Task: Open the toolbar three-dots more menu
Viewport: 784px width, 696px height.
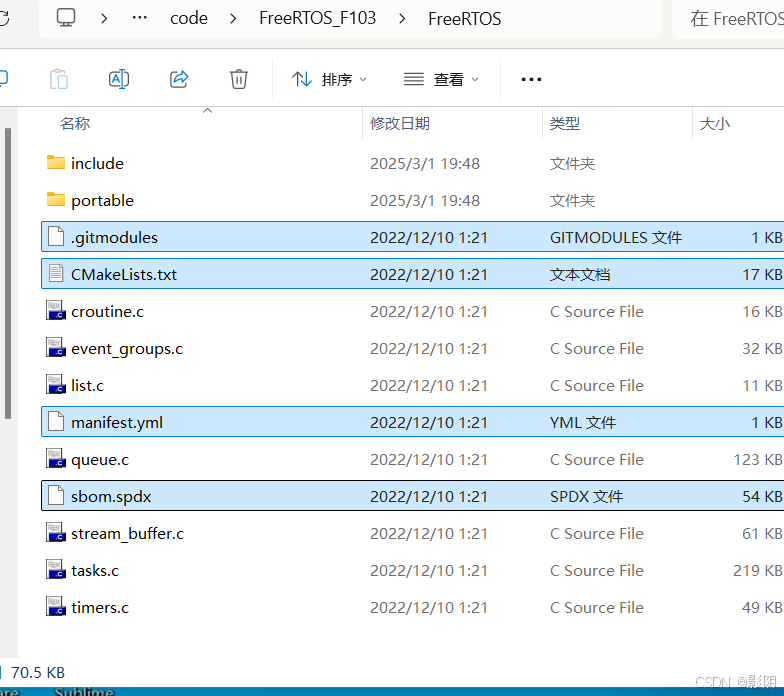Action: click(x=531, y=80)
